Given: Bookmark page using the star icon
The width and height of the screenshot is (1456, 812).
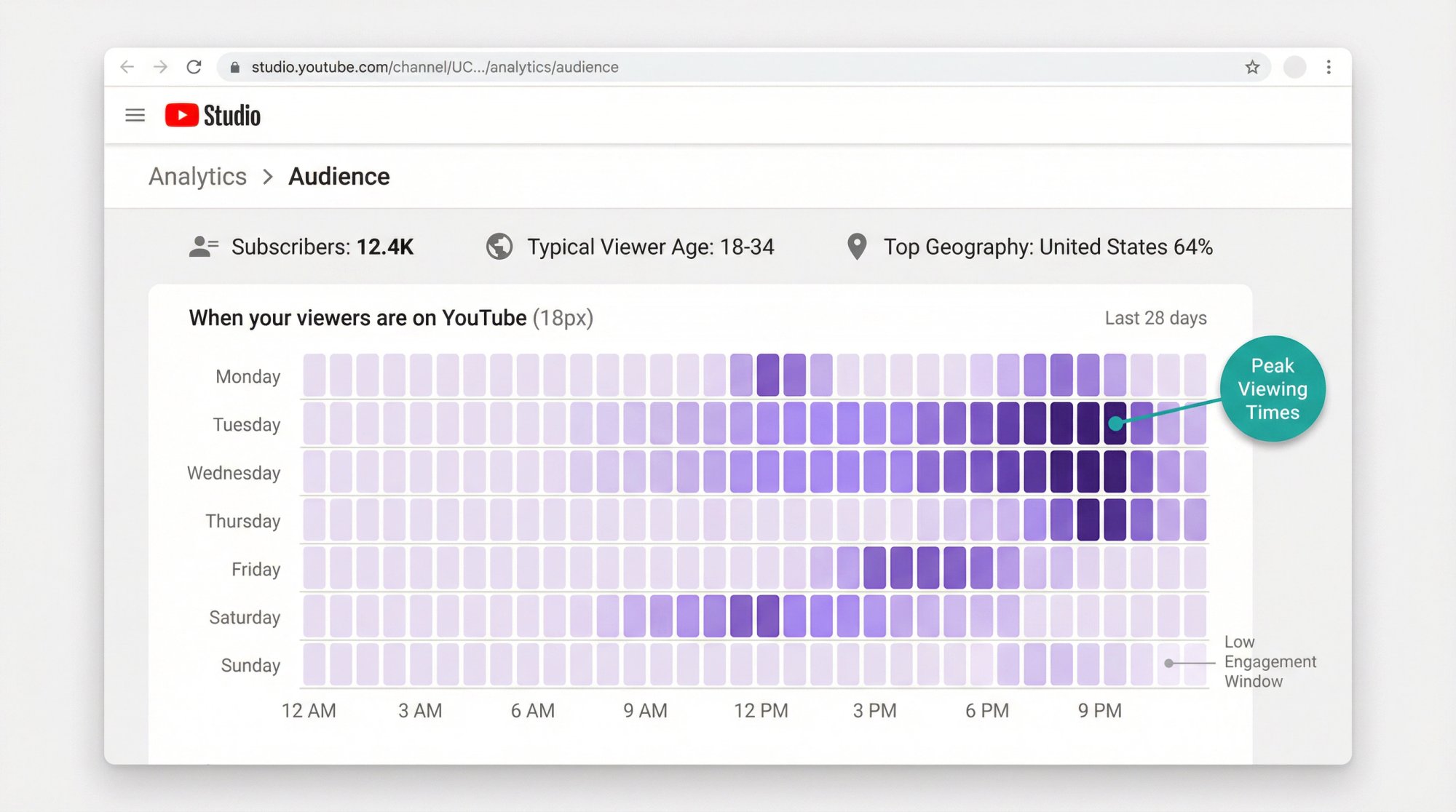Looking at the screenshot, I should click(1251, 67).
